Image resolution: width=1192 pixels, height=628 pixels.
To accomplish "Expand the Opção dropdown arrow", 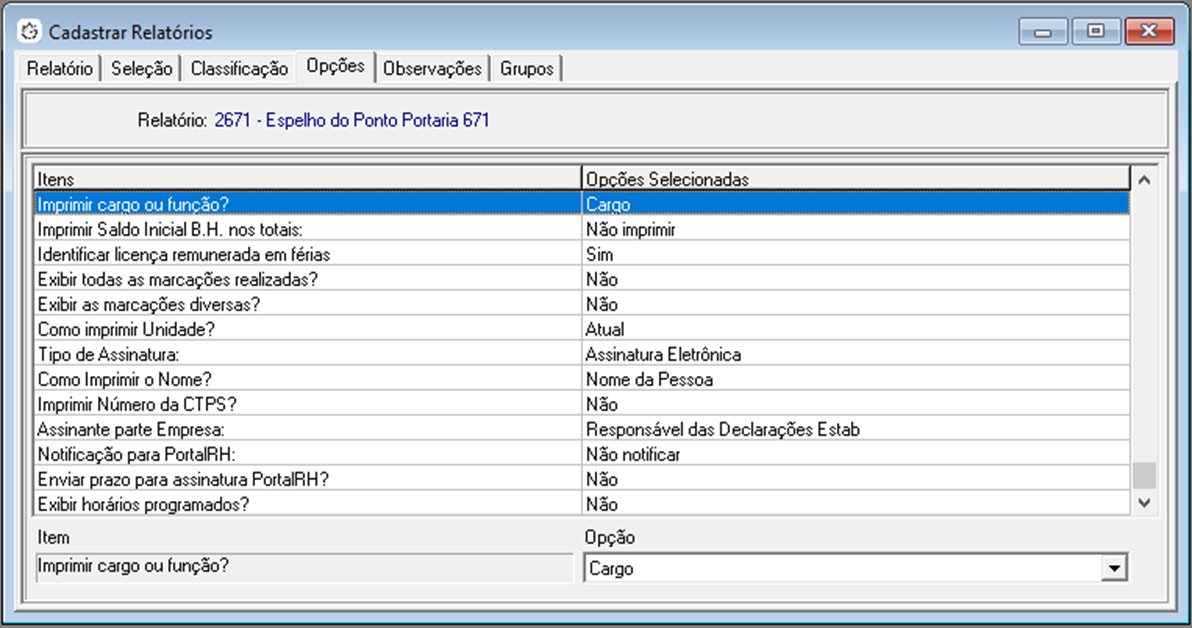I will 1112,568.
